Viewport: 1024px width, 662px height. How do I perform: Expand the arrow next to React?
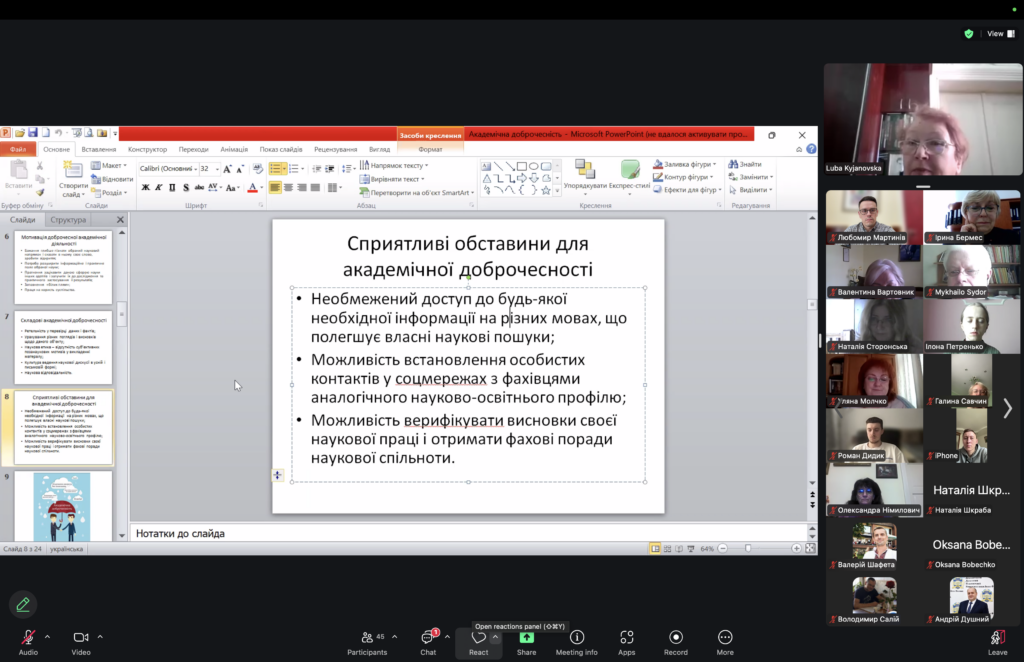coord(497,636)
